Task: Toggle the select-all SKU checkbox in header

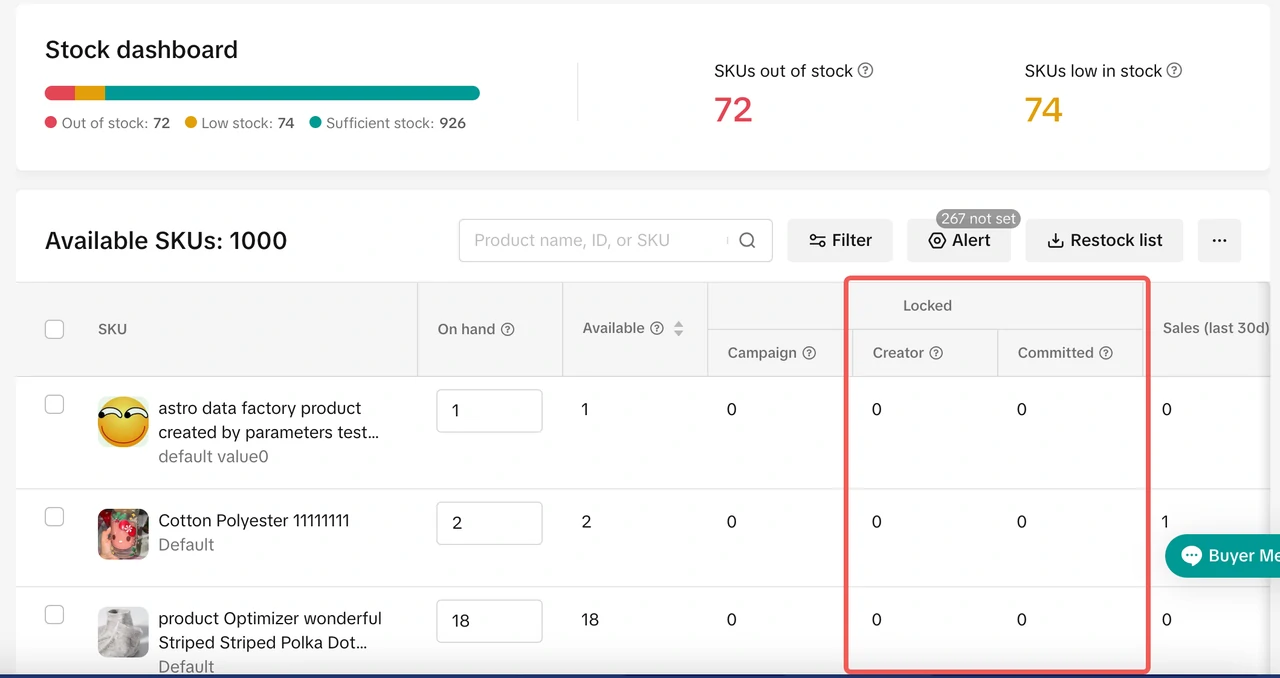Action: [x=55, y=329]
